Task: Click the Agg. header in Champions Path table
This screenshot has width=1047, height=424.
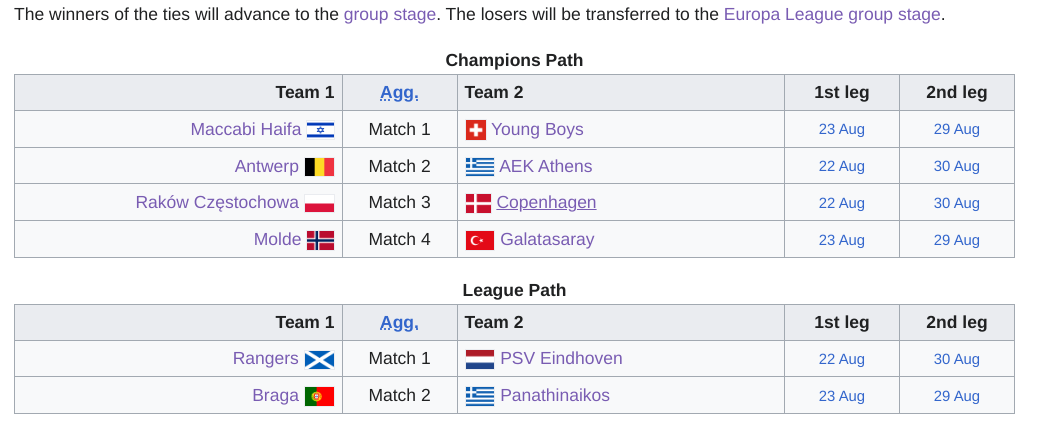Action: pos(399,92)
